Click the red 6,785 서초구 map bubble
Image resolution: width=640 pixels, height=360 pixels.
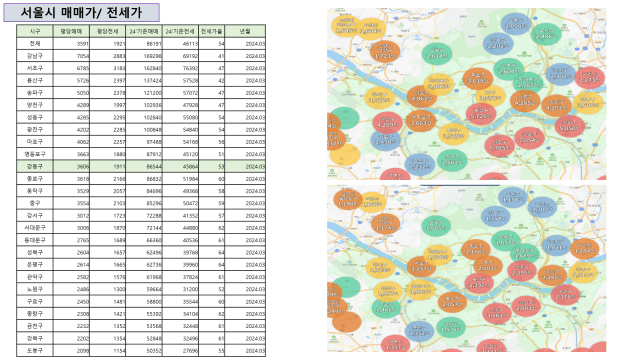coord(499,145)
